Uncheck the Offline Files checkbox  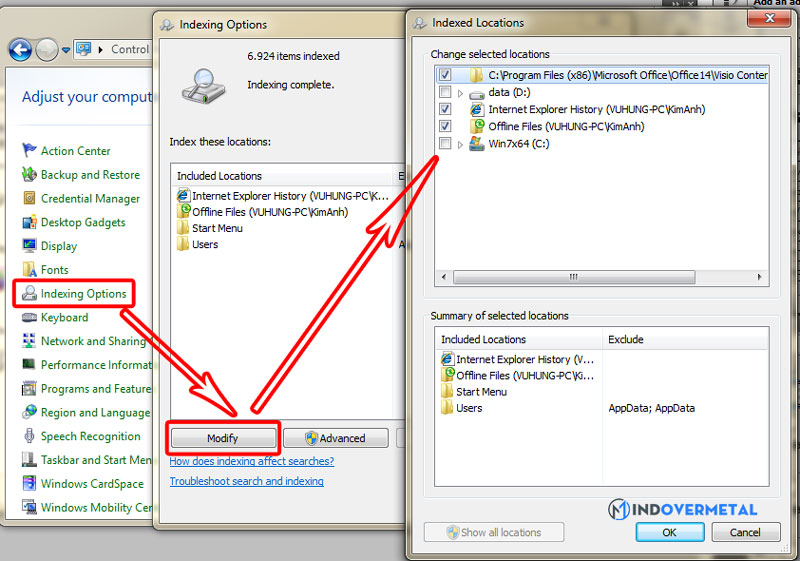pyautogui.click(x=445, y=127)
